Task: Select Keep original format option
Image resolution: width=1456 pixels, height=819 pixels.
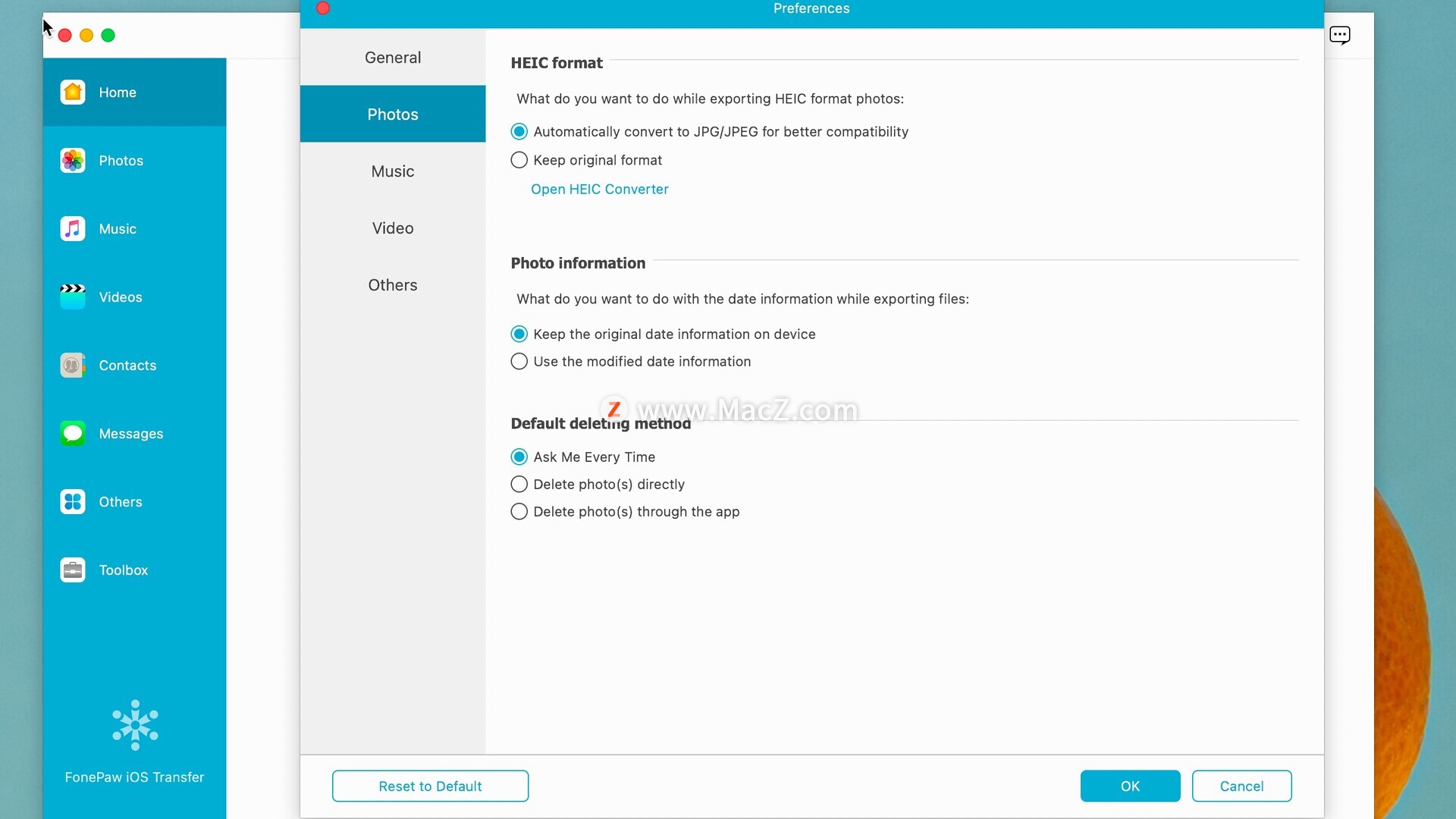Action: pyautogui.click(x=519, y=160)
